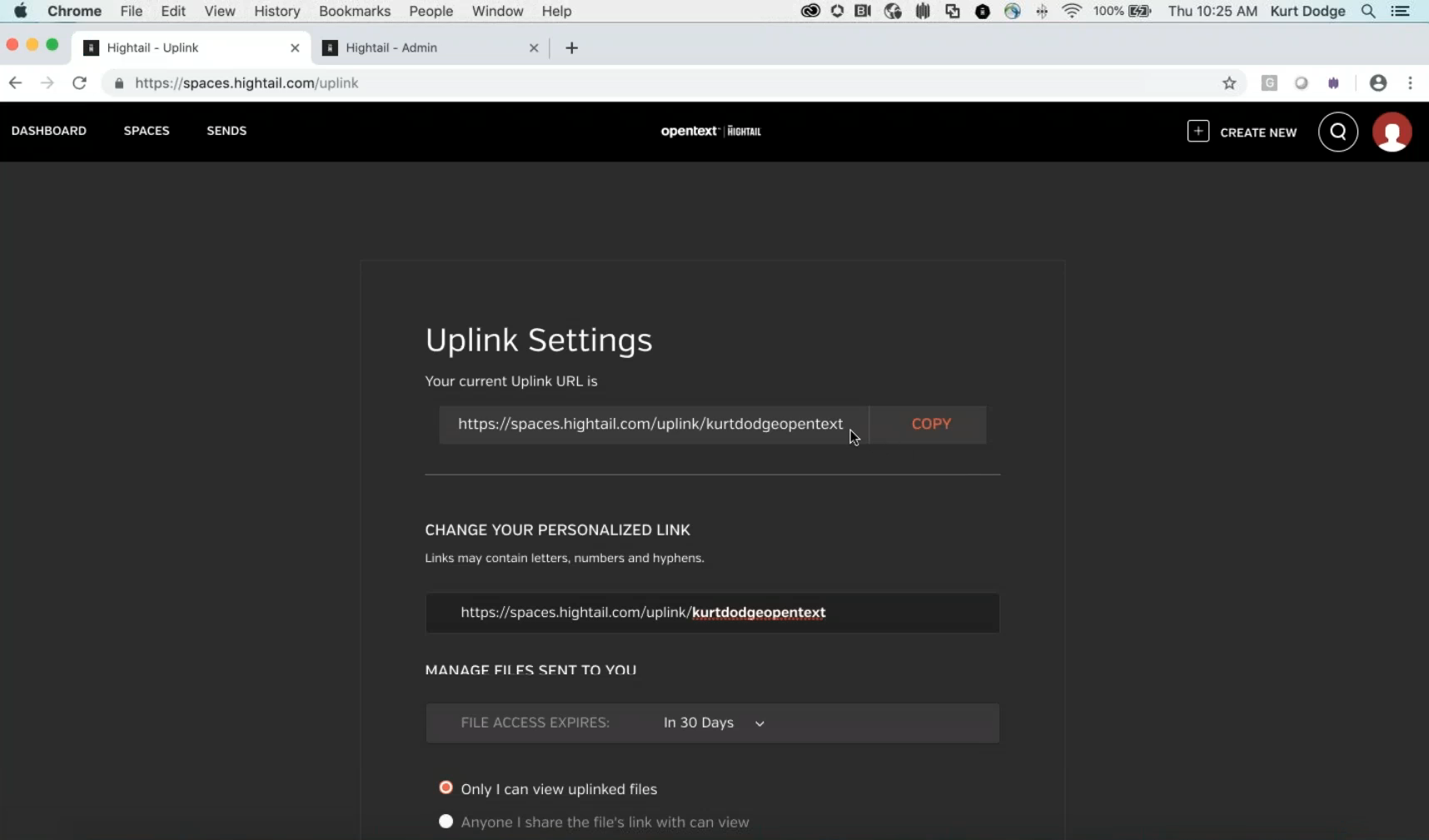
Task: Select 'Only I can view uplinked files'
Action: (x=446, y=787)
